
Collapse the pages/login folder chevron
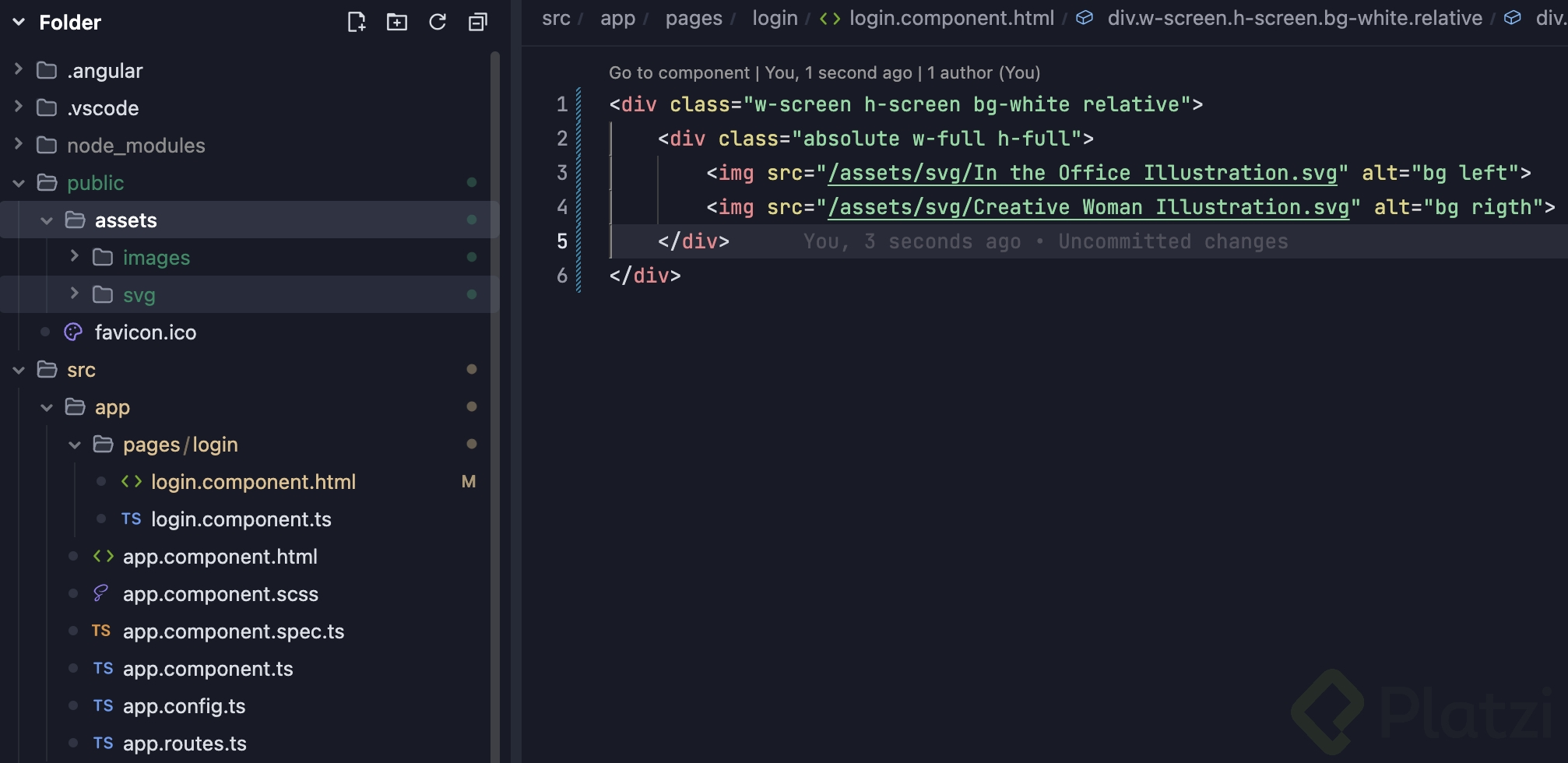[x=75, y=445]
